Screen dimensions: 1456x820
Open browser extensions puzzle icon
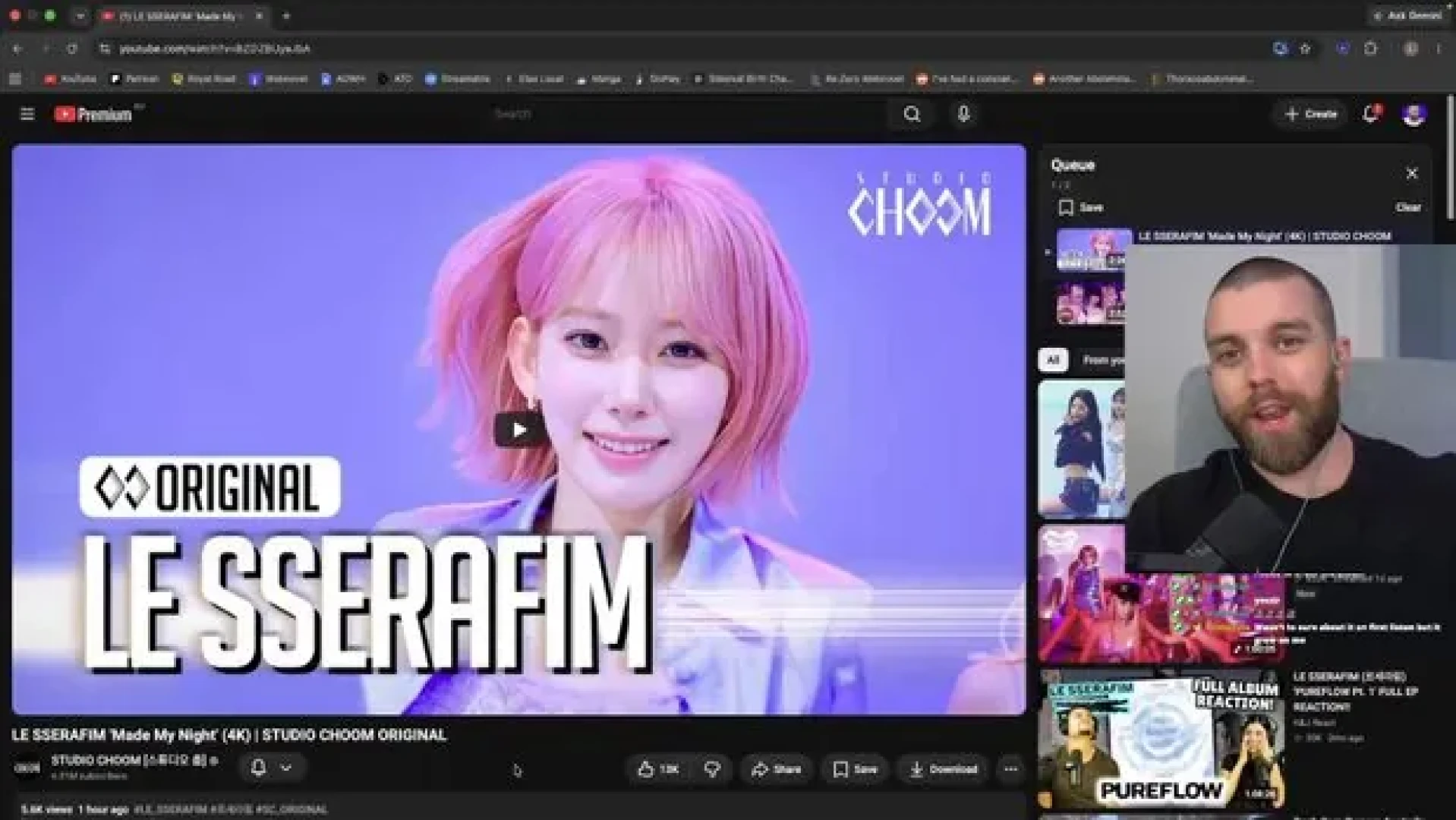(x=1370, y=49)
